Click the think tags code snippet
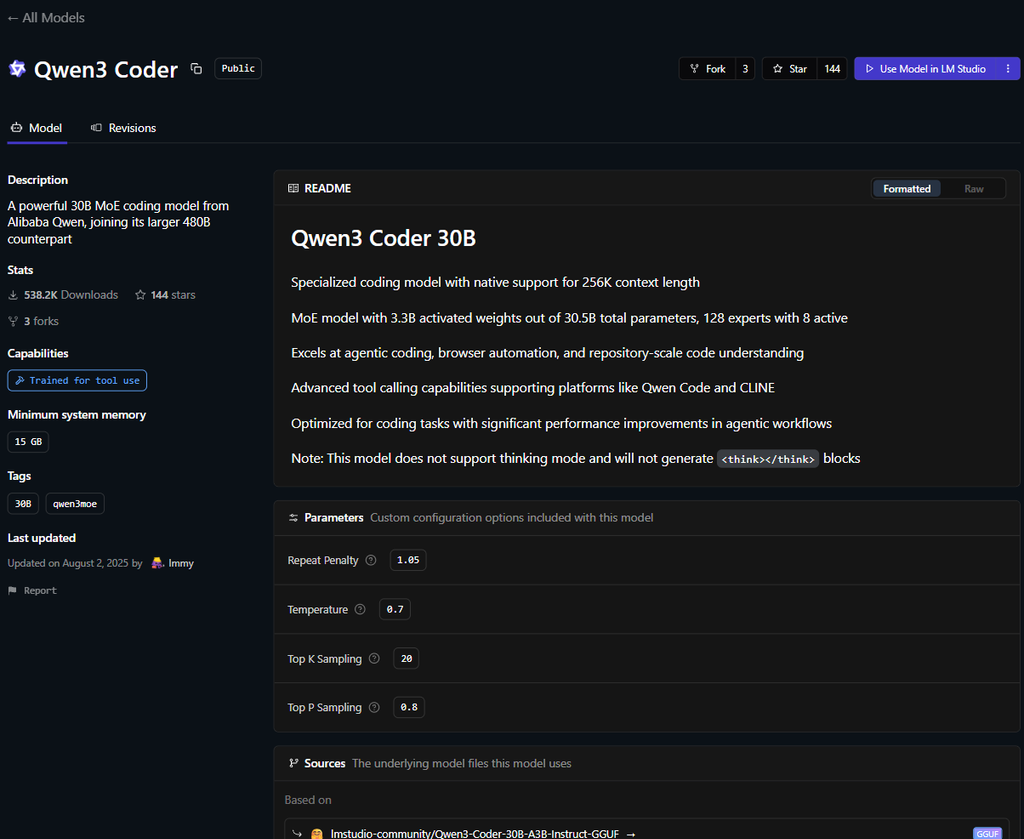The image size is (1024, 839). (768, 459)
